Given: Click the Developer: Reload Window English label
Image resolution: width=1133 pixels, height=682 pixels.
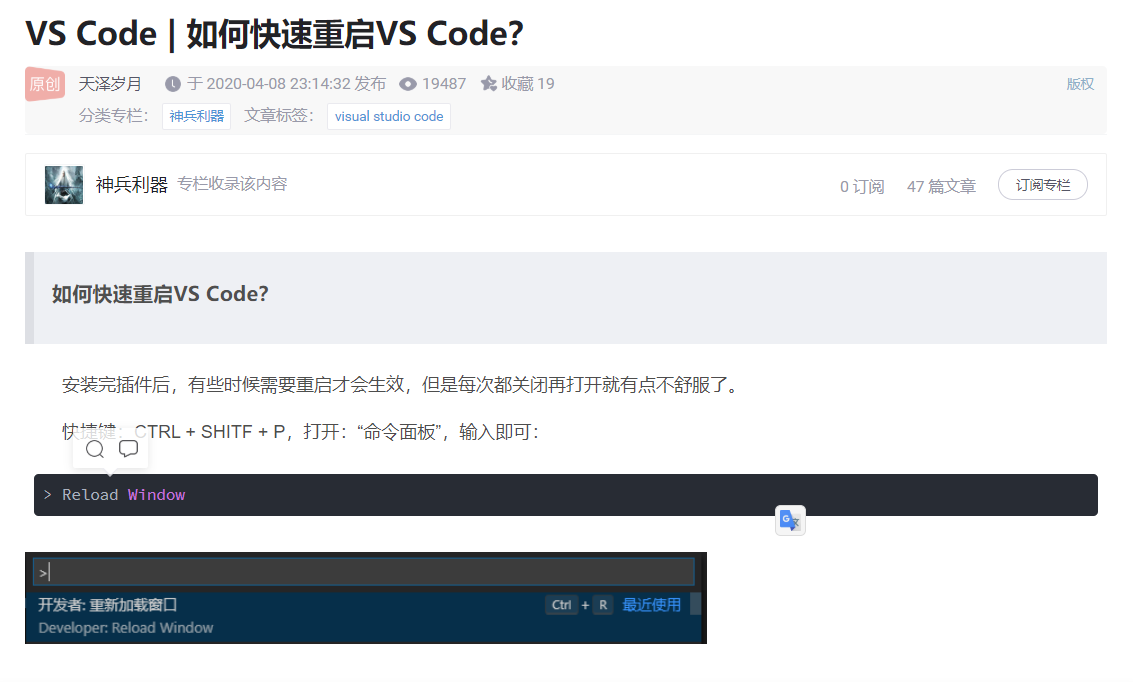Looking at the screenshot, I should [126, 628].
